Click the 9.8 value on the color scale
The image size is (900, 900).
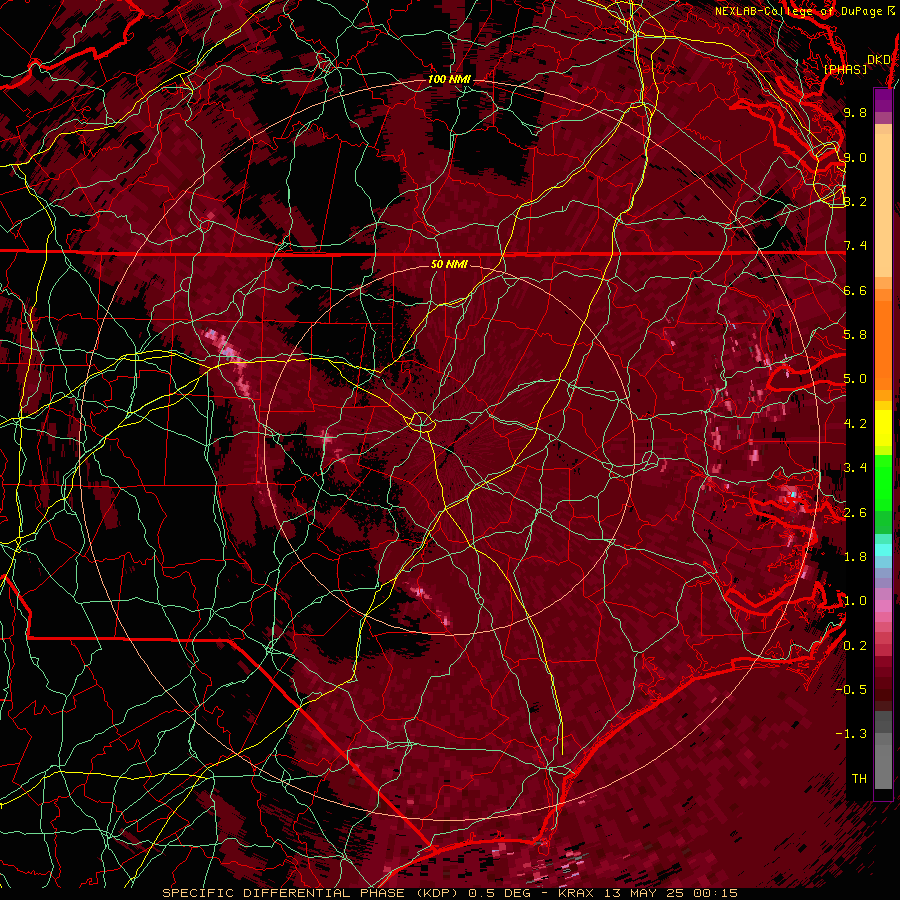[x=855, y=112]
